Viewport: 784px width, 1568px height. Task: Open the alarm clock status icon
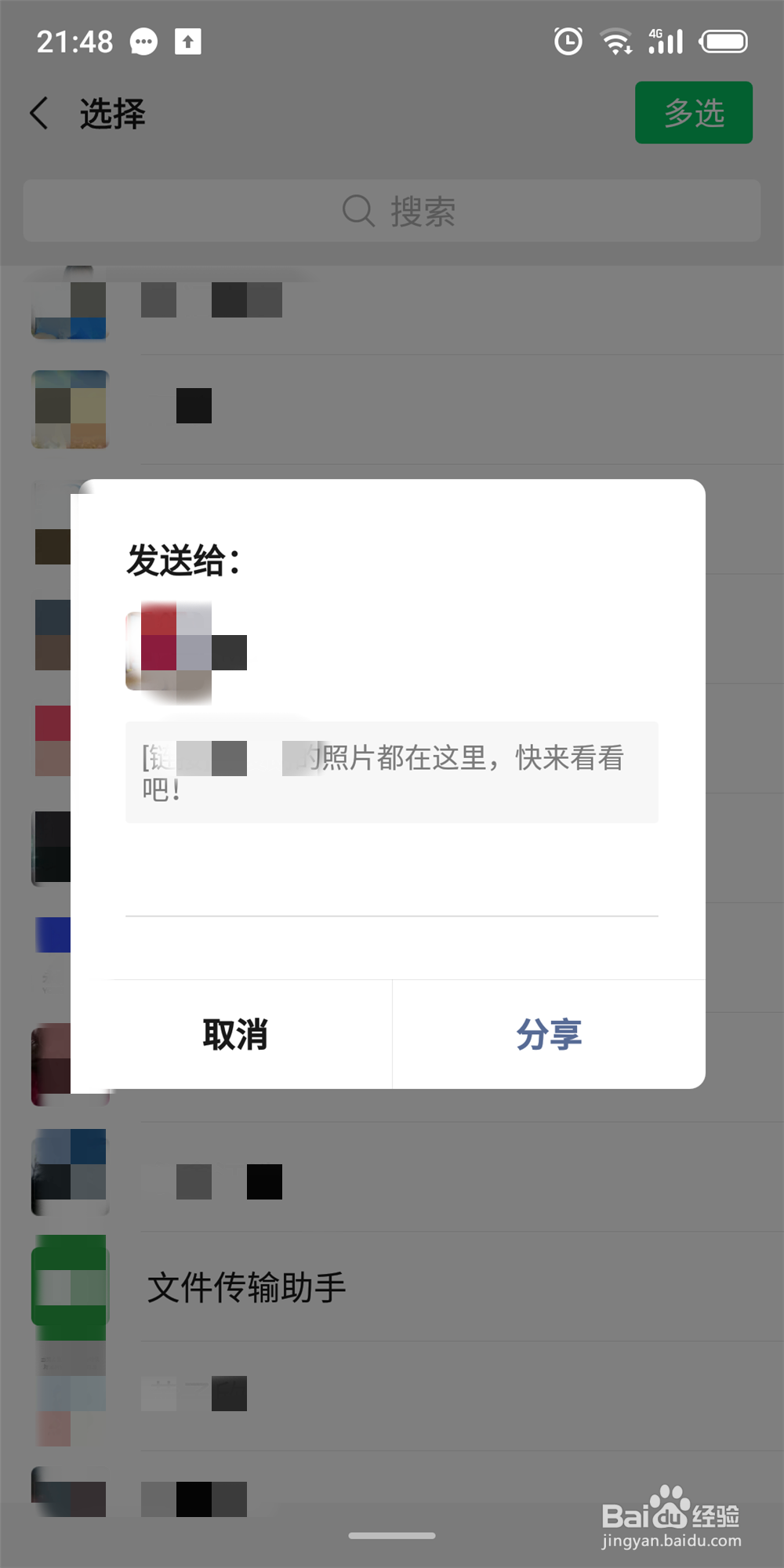pos(568,41)
